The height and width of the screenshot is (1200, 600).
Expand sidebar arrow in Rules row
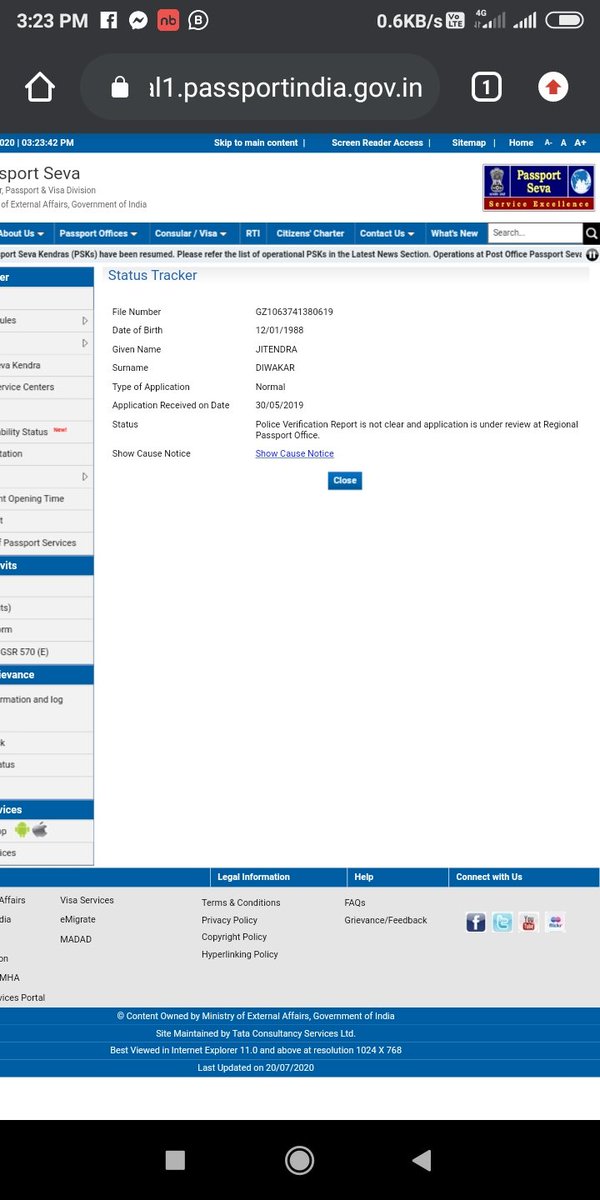(x=85, y=321)
